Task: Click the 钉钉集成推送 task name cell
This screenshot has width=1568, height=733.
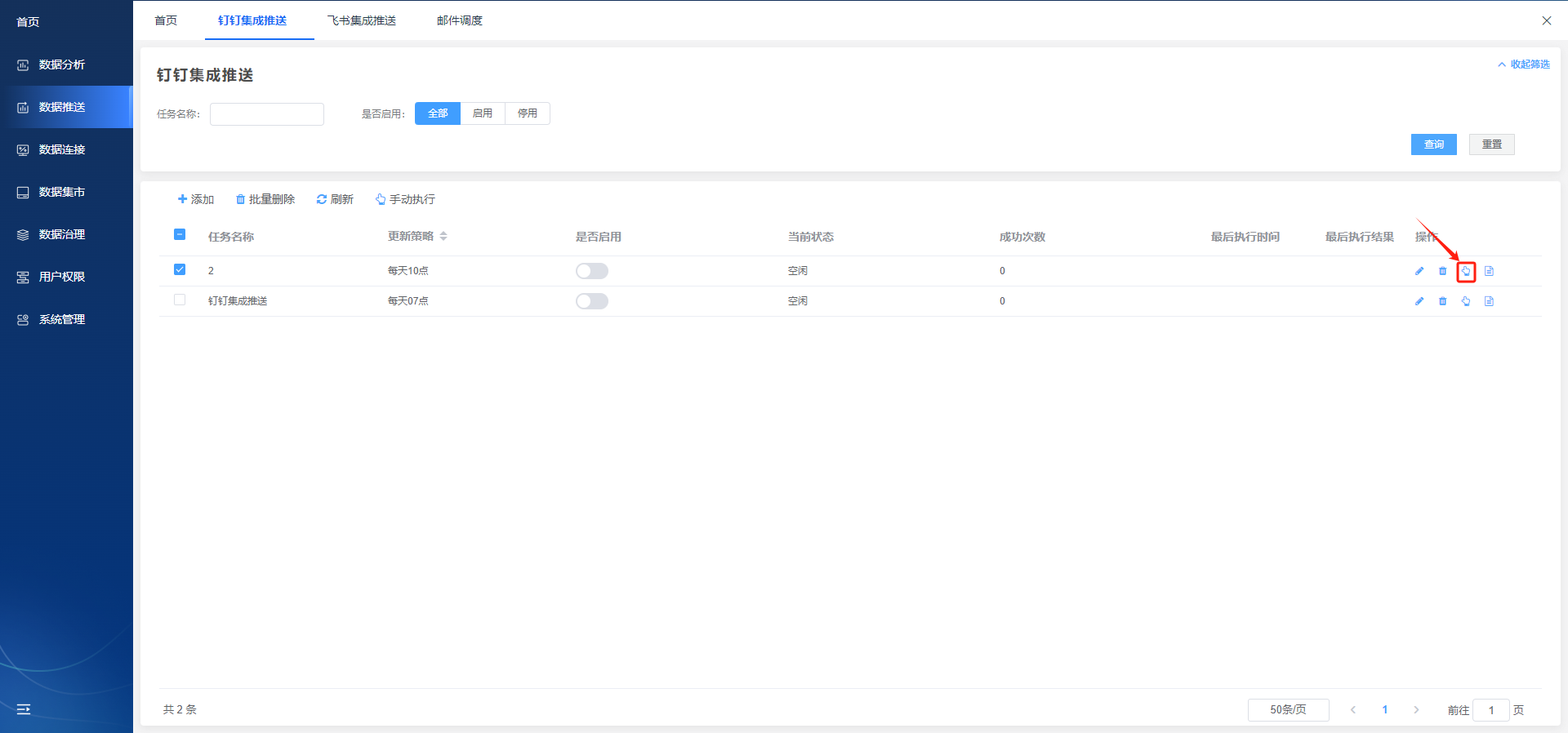Action: click(238, 301)
